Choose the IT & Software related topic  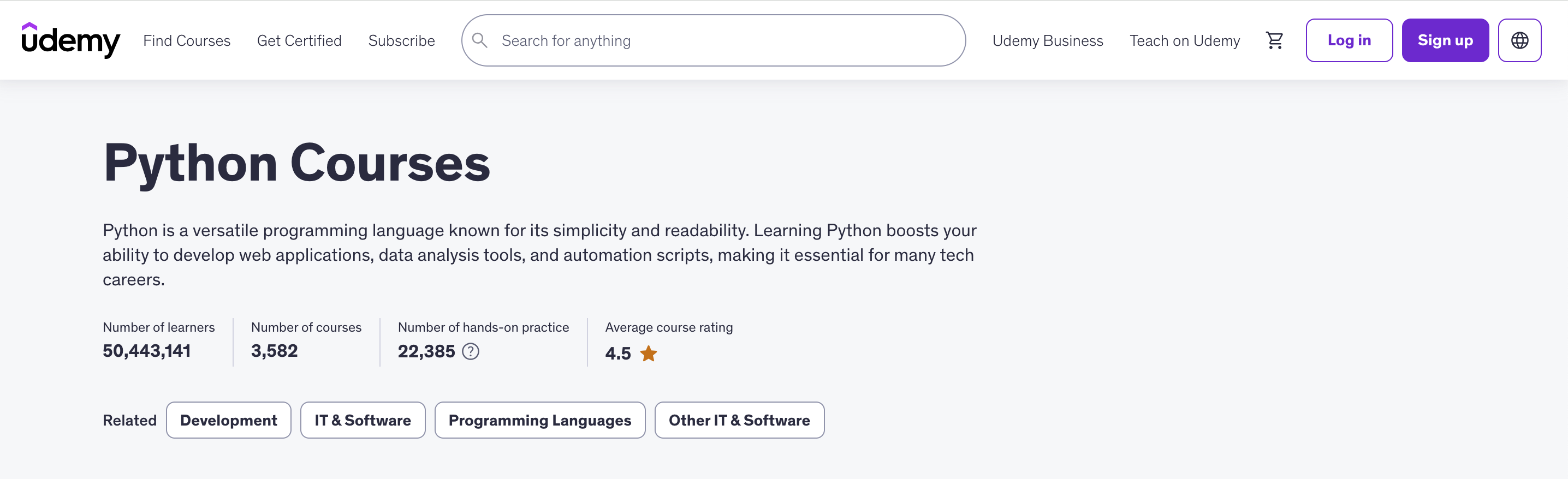[x=362, y=420]
